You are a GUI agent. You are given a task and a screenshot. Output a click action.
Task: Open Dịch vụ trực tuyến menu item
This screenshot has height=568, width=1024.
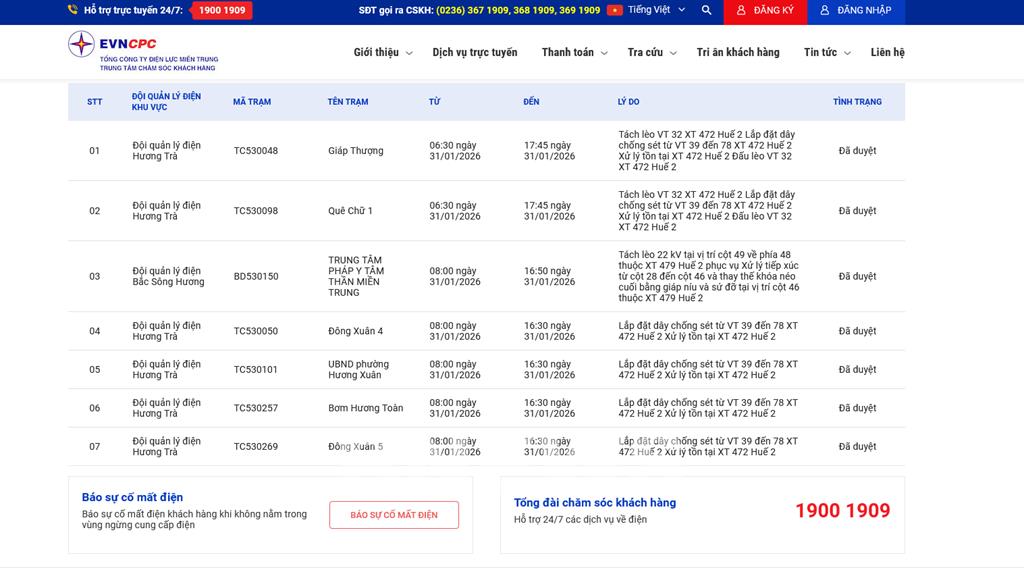[475, 53]
